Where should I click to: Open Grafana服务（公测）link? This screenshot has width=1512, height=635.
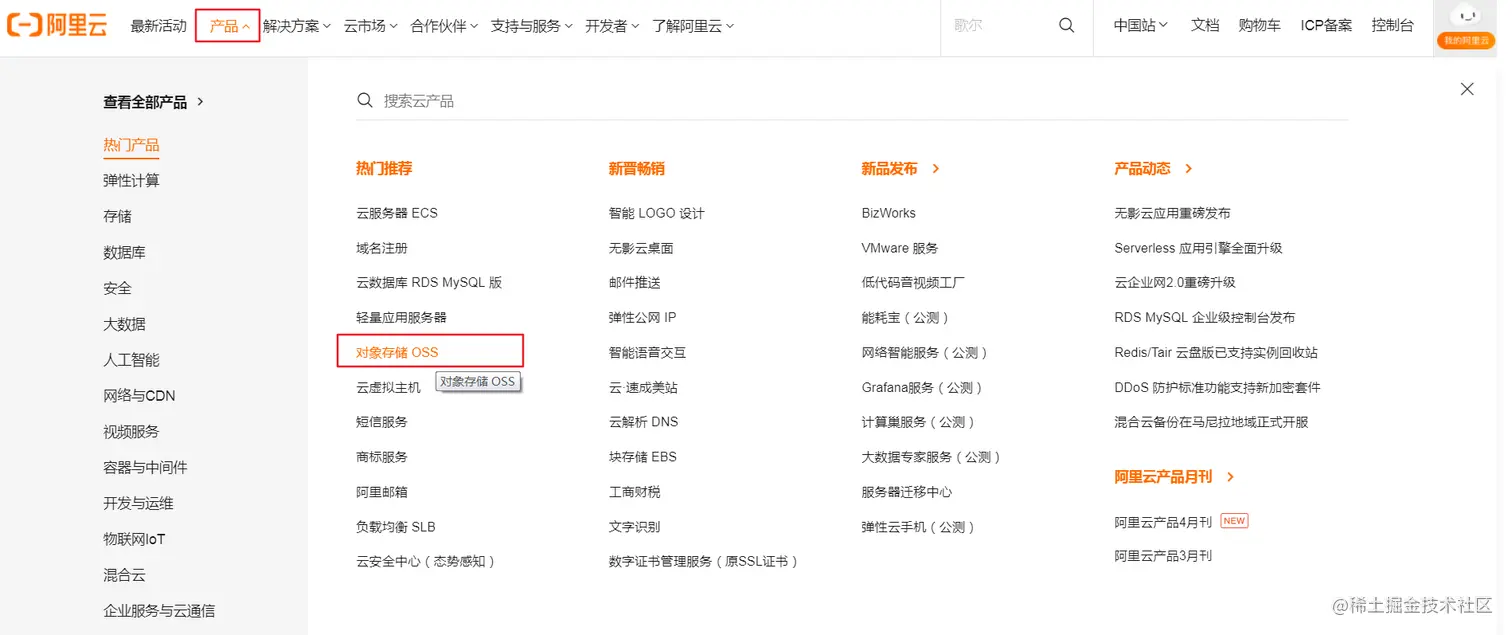click(x=925, y=387)
